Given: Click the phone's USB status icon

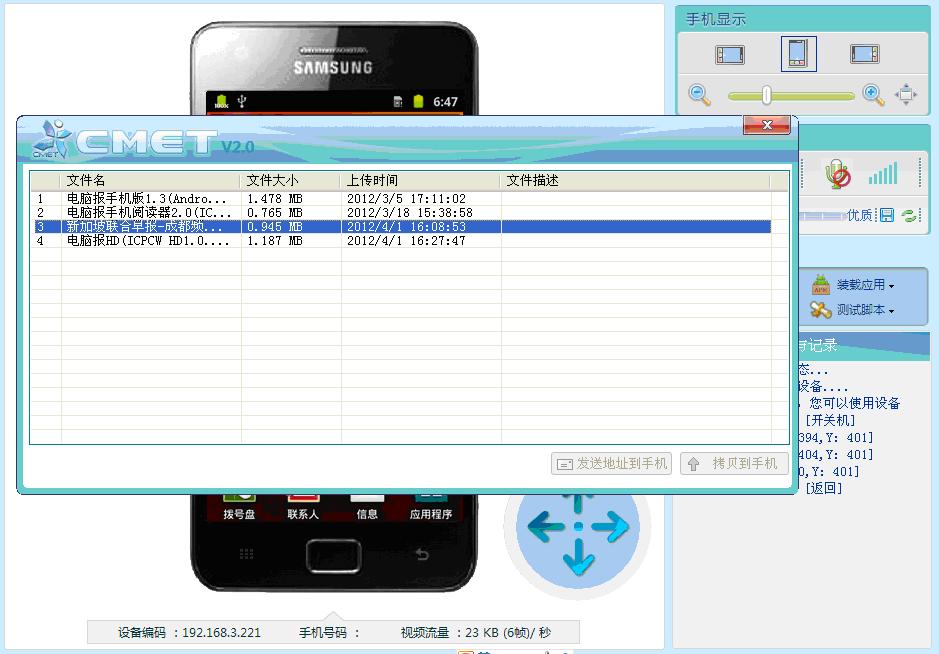Looking at the screenshot, I should [241, 101].
